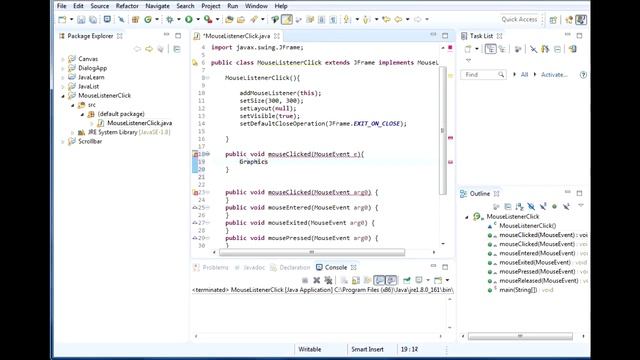The width and height of the screenshot is (640, 360).
Task: Click the Debug bug icon in toolbar
Action: pyautogui.click(x=169, y=19)
